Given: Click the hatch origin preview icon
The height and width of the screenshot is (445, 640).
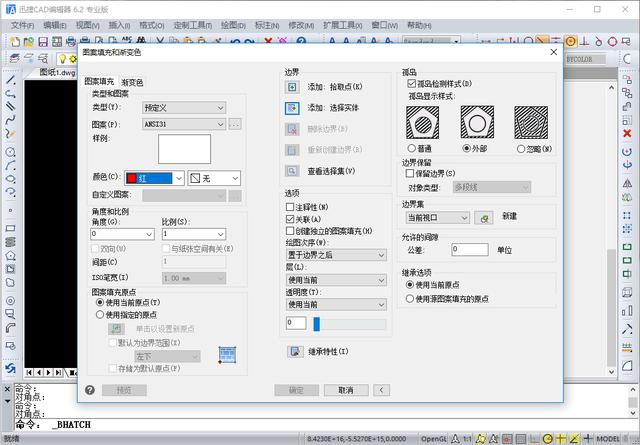Looking at the screenshot, I should point(227,355).
